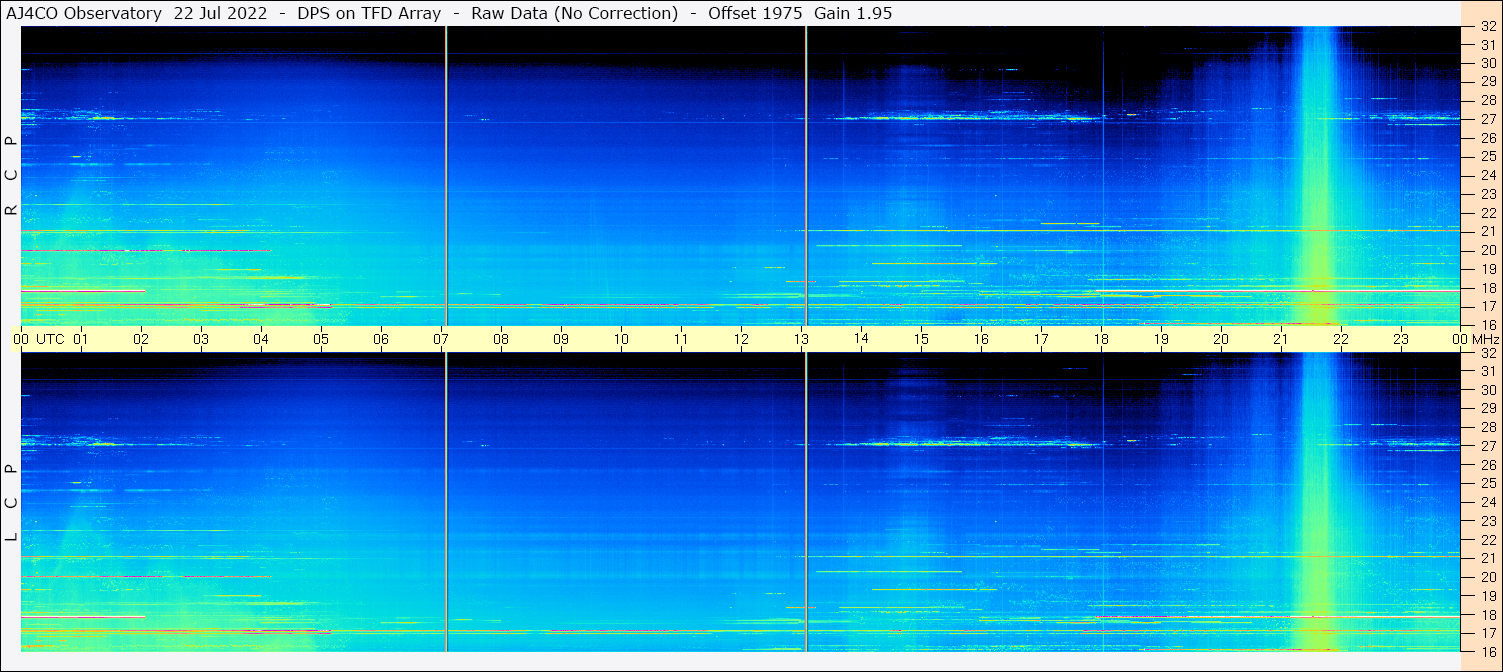Viewport: 1503px width, 672px height.
Task: Click the 30 MHz label of RCP panel
Action: pos(1487,63)
